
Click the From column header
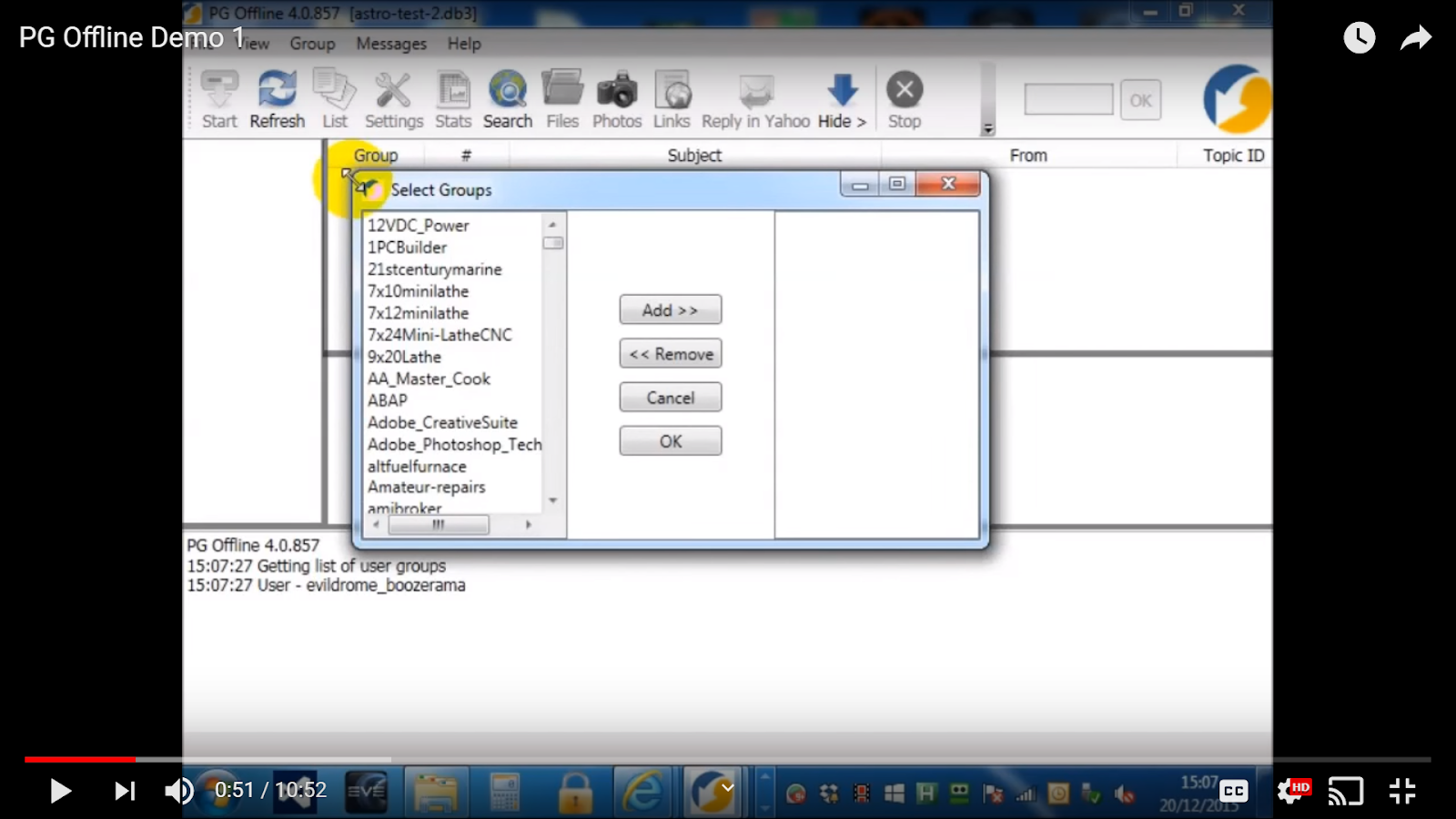coord(1028,156)
